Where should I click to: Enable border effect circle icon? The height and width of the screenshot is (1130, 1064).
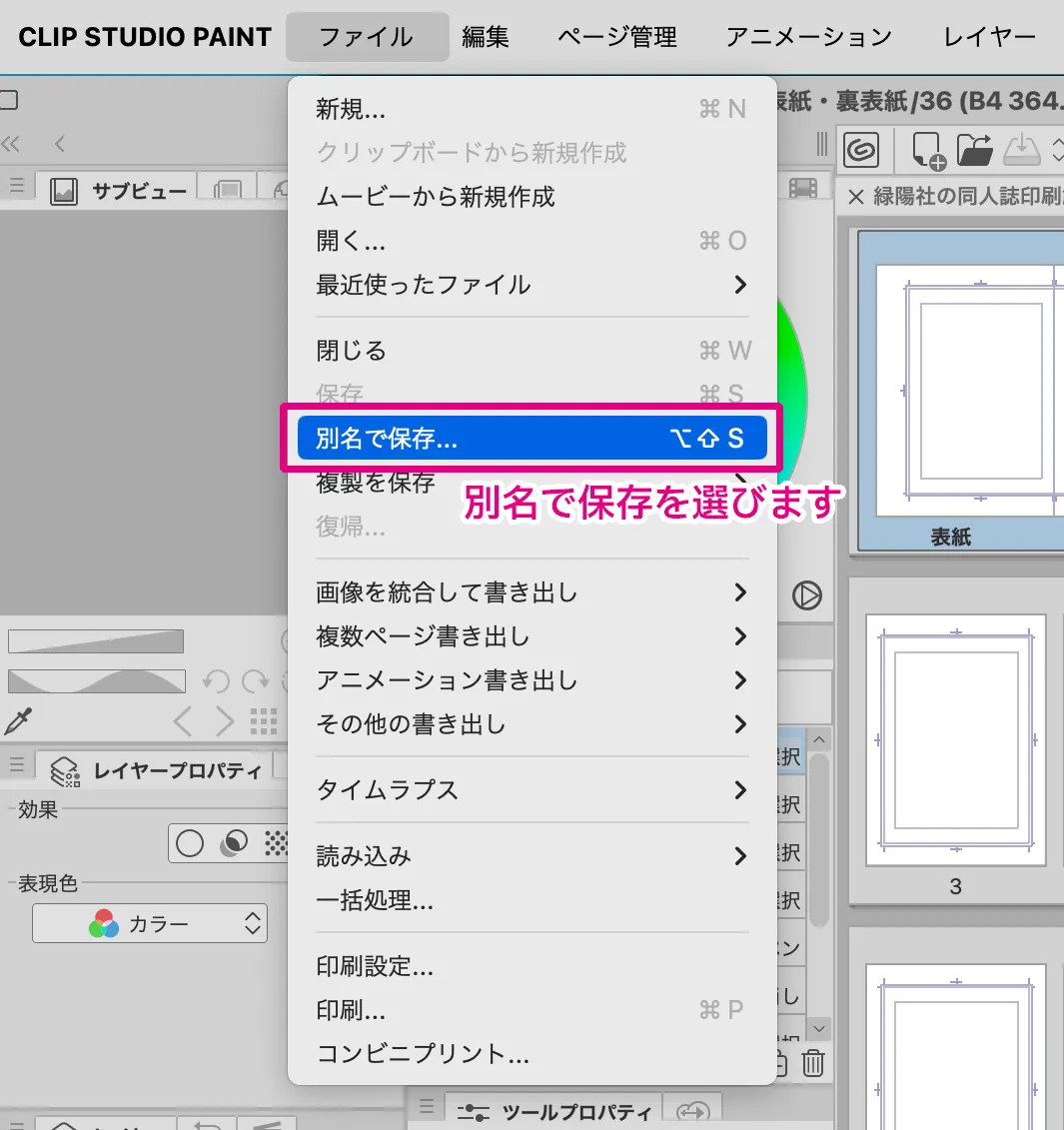click(x=190, y=843)
